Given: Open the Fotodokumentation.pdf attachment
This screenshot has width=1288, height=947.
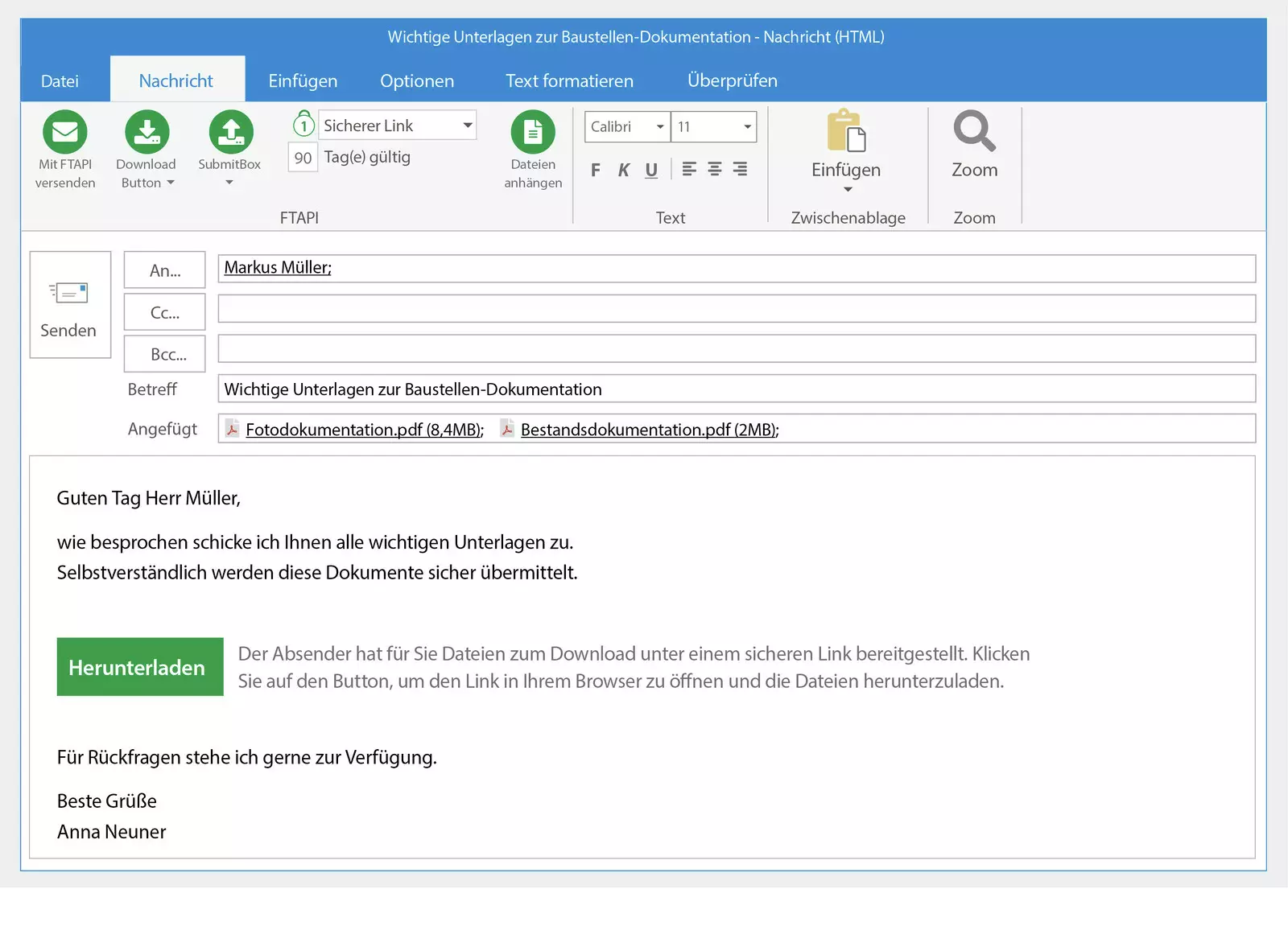Looking at the screenshot, I should point(363,430).
